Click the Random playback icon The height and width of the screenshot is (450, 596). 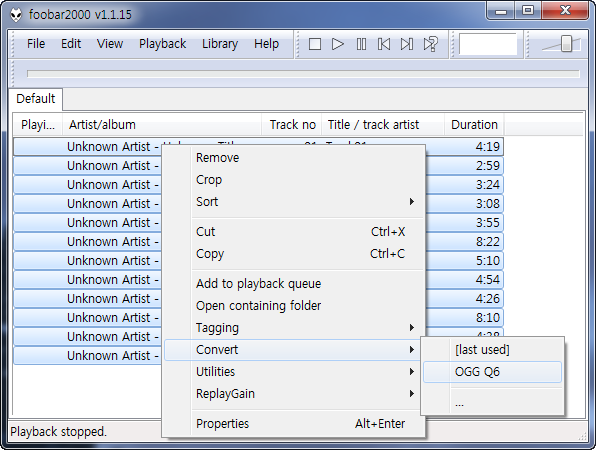tap(430, 44)
